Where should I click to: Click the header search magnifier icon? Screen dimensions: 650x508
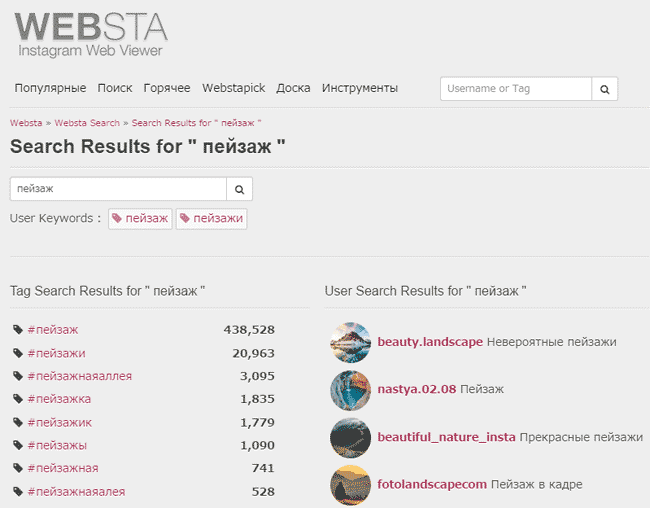point(604,89)
